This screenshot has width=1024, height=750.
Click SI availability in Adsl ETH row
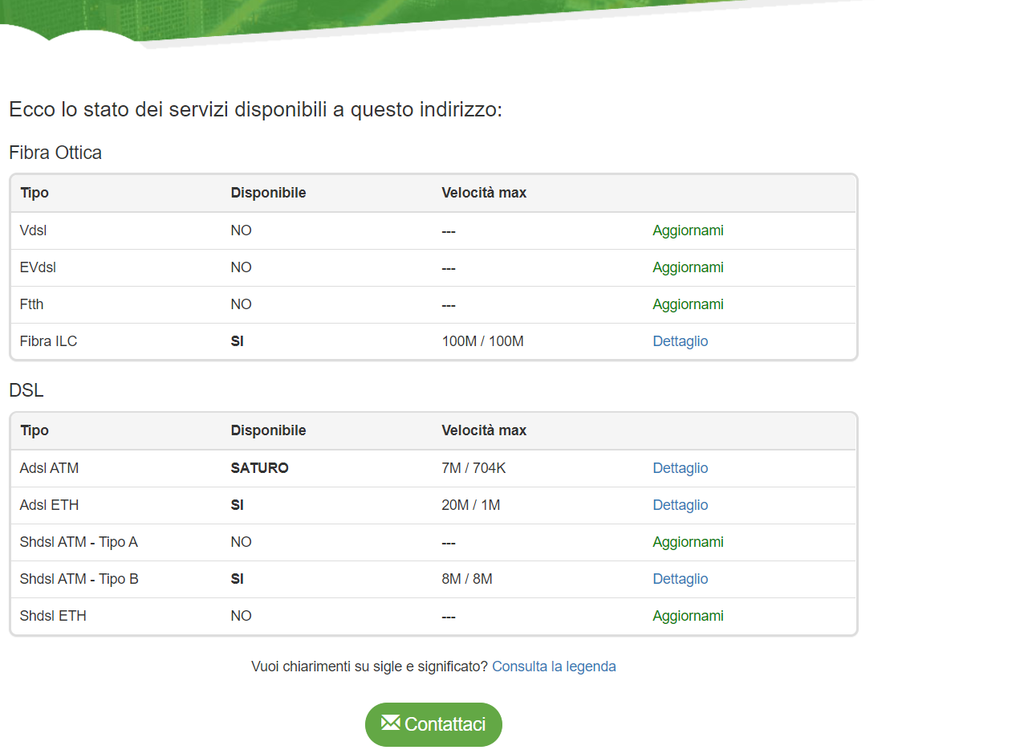click(x=237, y=505)
